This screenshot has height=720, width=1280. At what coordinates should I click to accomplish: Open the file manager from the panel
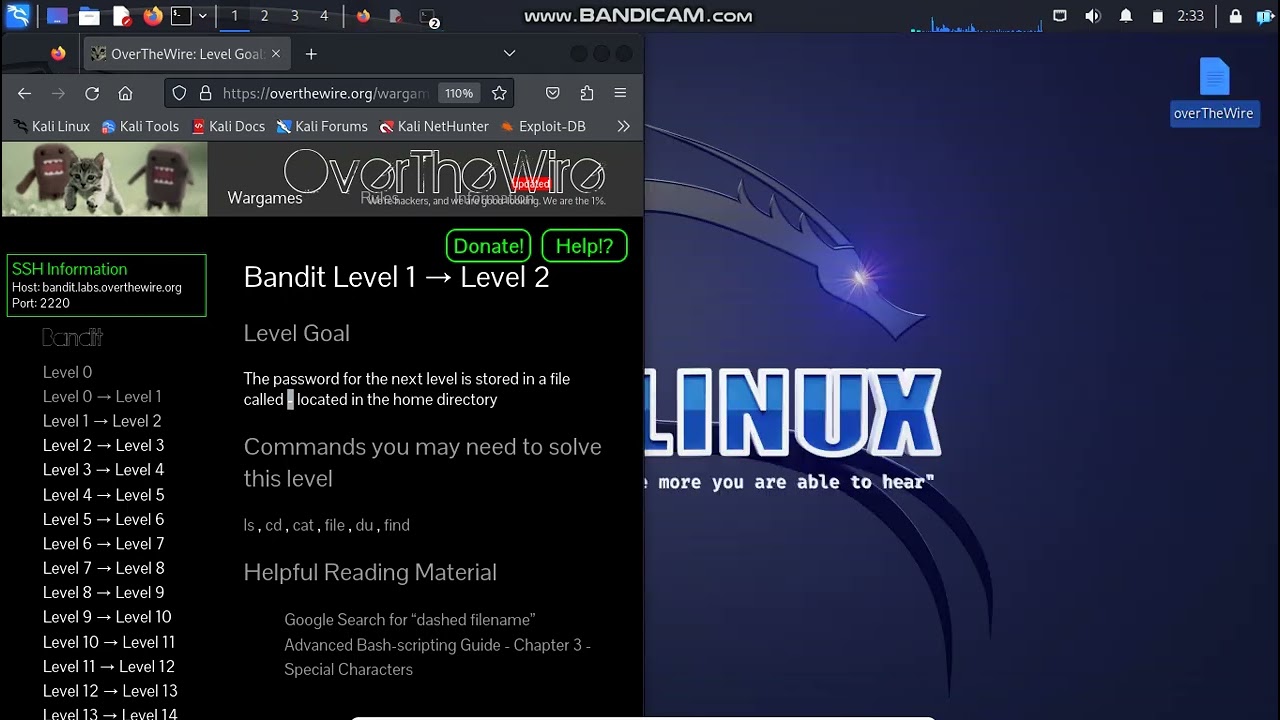coord(89,16)
